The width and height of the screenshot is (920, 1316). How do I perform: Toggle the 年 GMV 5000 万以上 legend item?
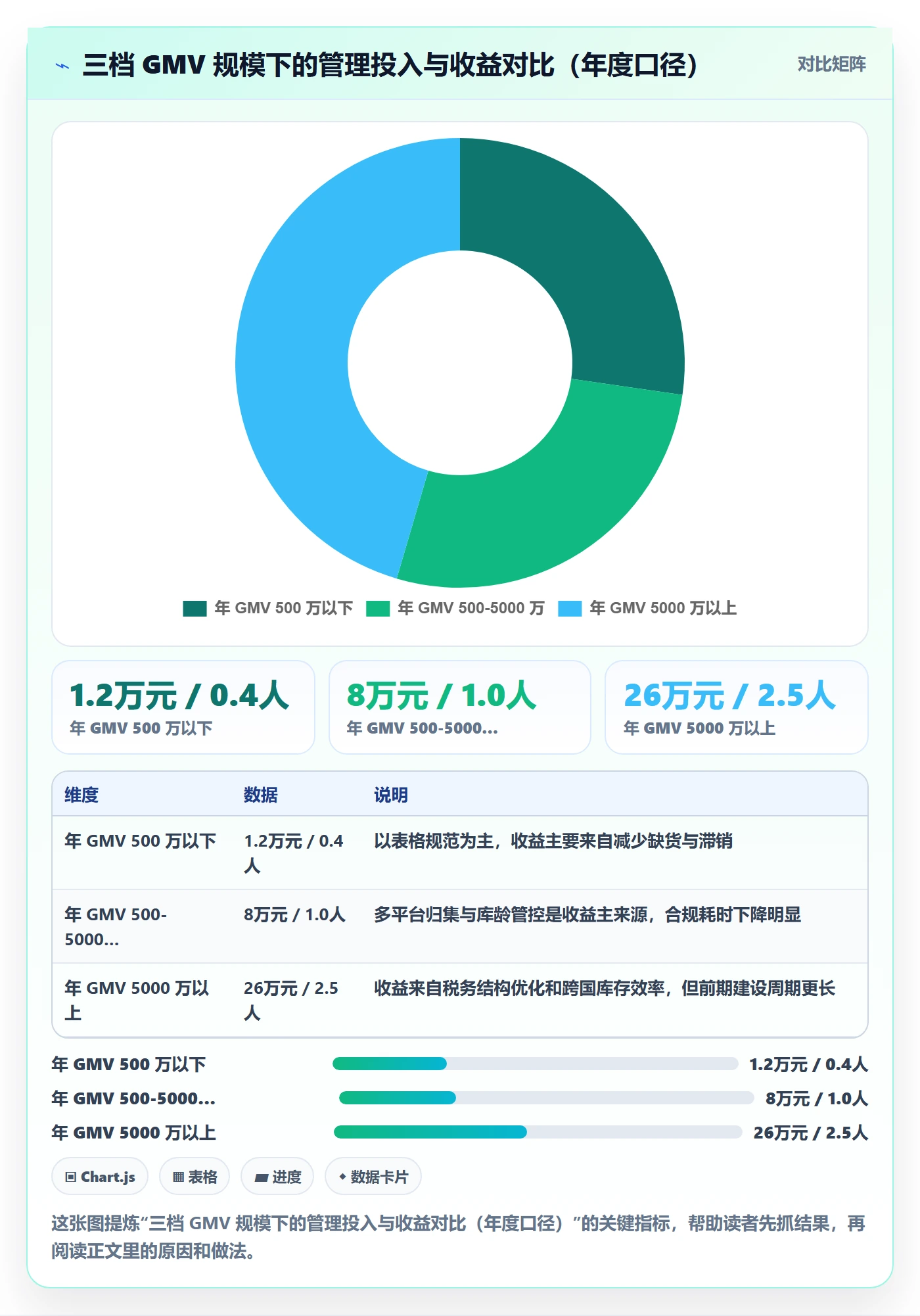pos(647,608)
